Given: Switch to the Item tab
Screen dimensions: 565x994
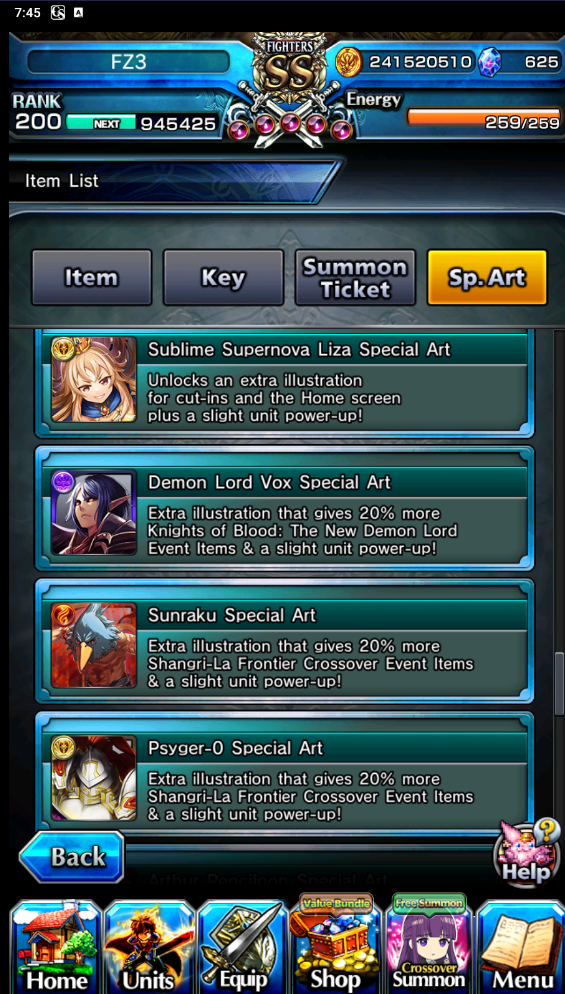Looking at the screenshot, I should [x=92, y=278].
